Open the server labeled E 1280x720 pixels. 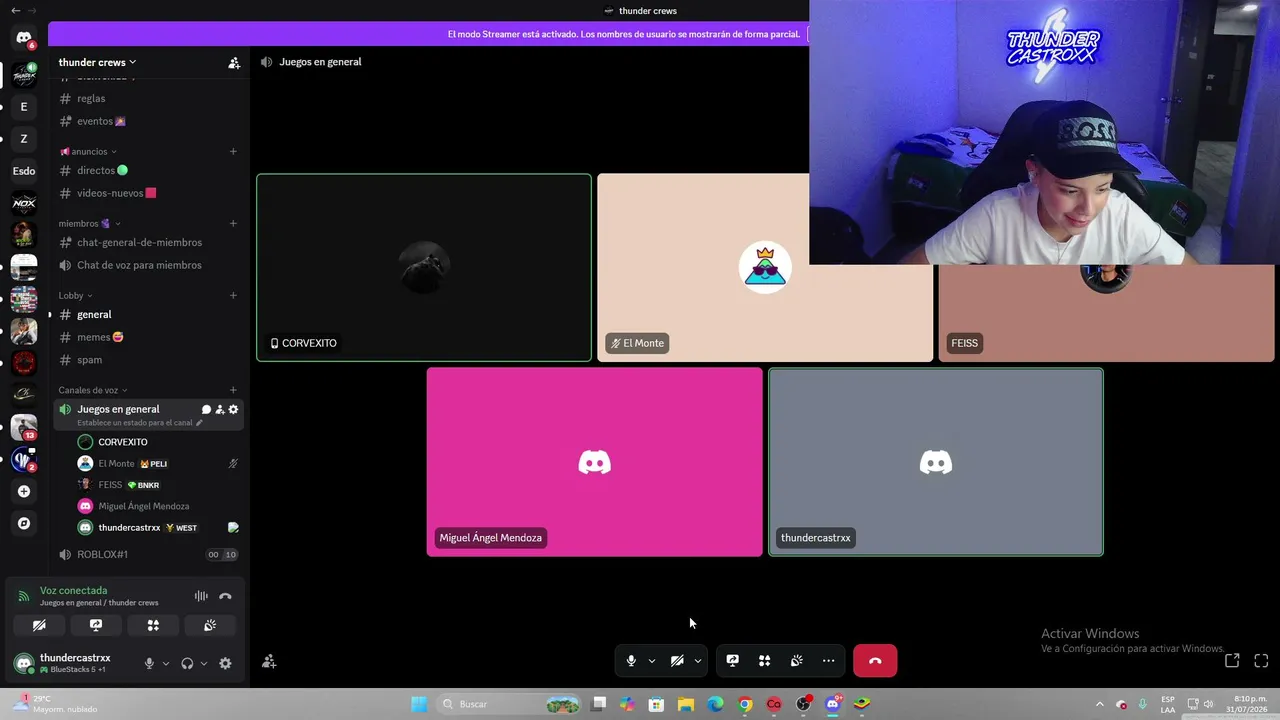24,106
